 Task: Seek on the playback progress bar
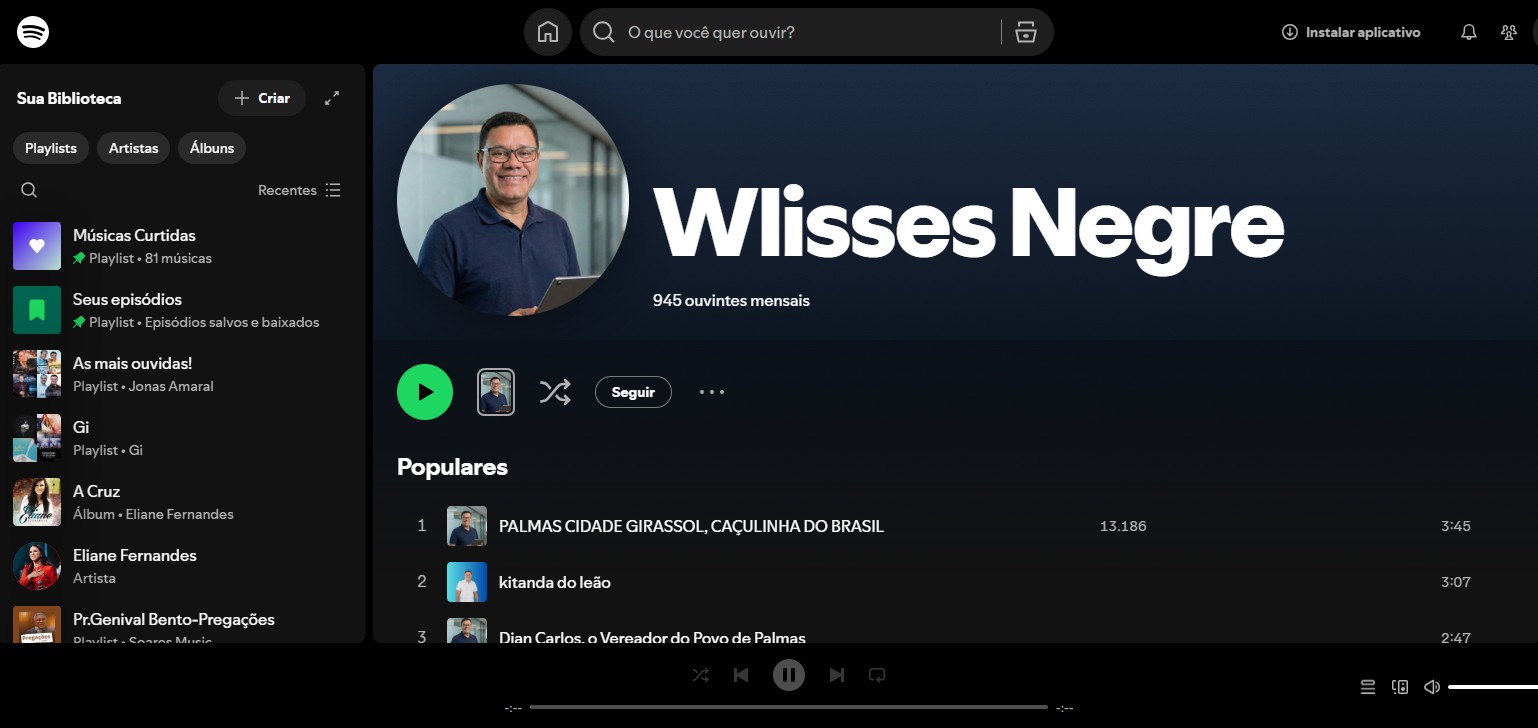[x=789, y=707]
